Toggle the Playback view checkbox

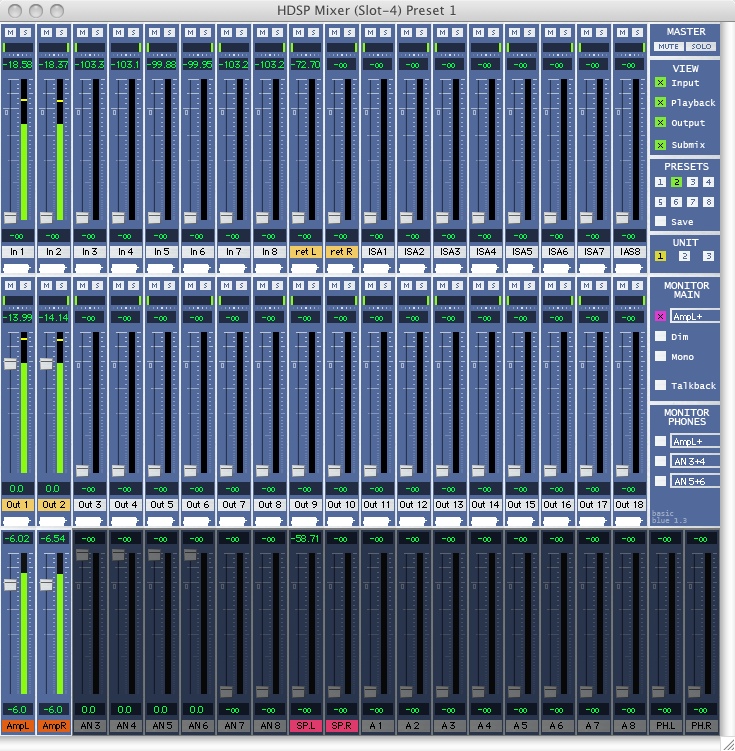[x=660, y=102]
